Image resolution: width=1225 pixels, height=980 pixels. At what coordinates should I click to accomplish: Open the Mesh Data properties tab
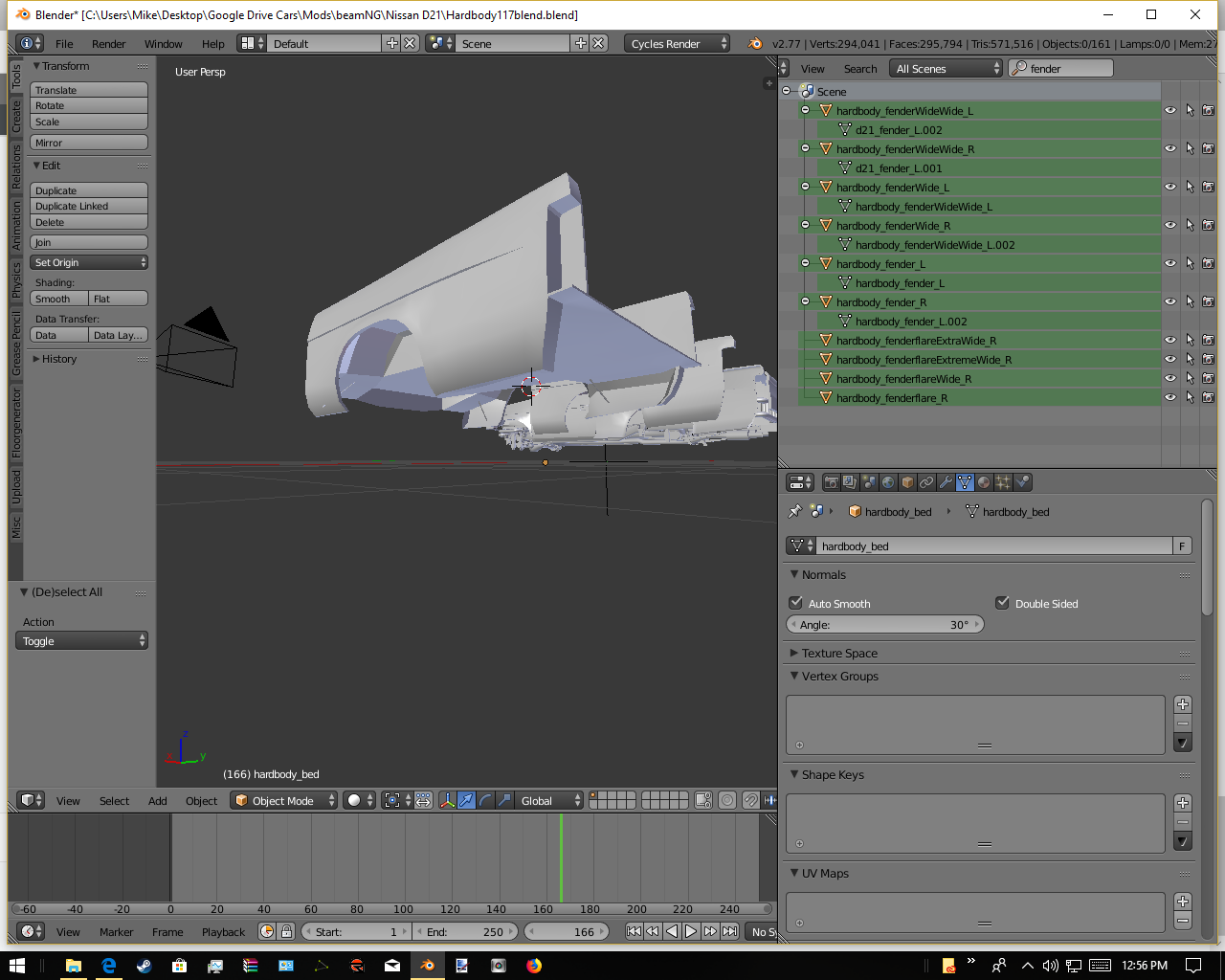(x=965, y=482)
